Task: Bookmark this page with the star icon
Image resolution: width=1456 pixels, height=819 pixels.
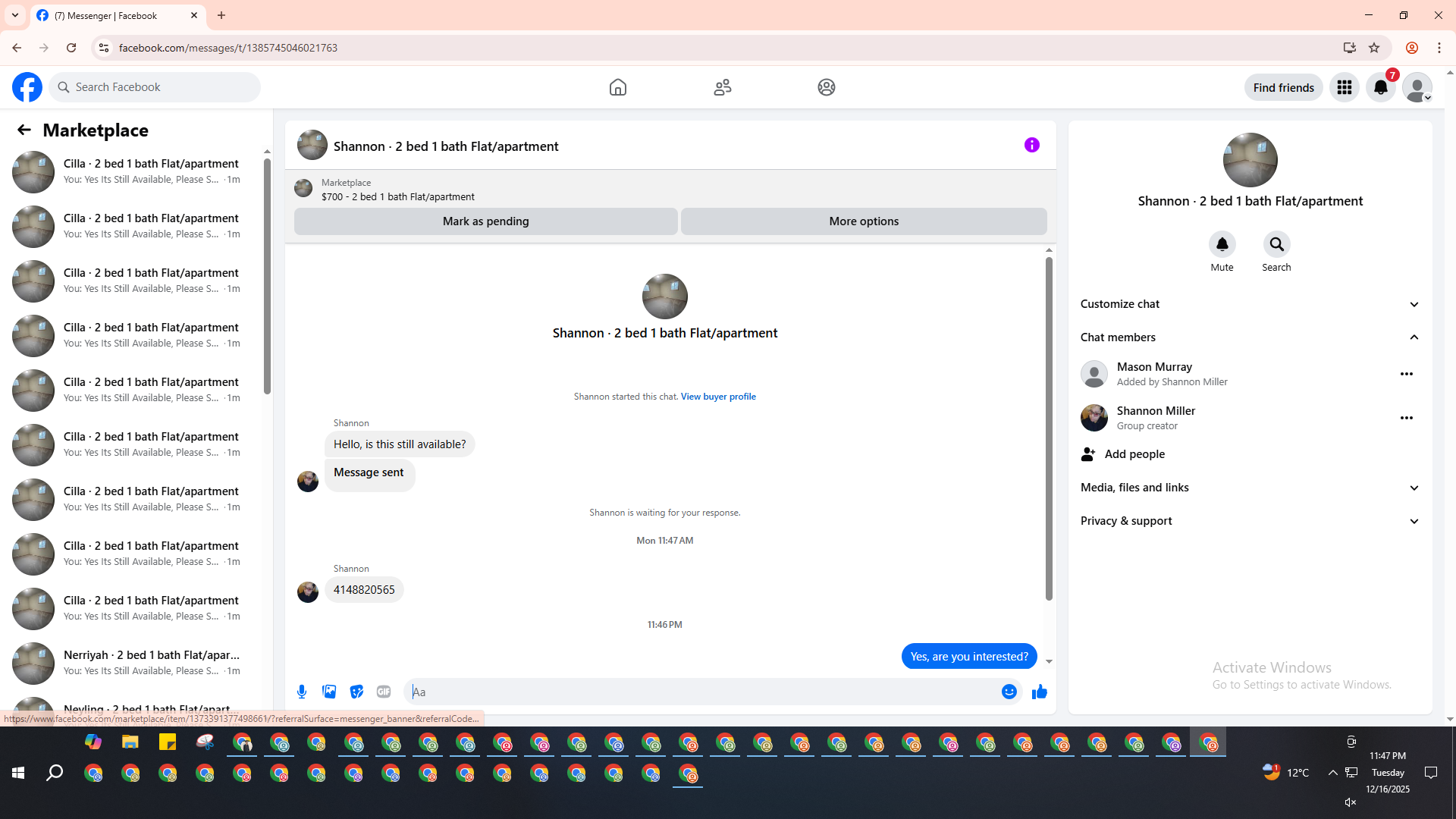Action: coord(1374,48)
